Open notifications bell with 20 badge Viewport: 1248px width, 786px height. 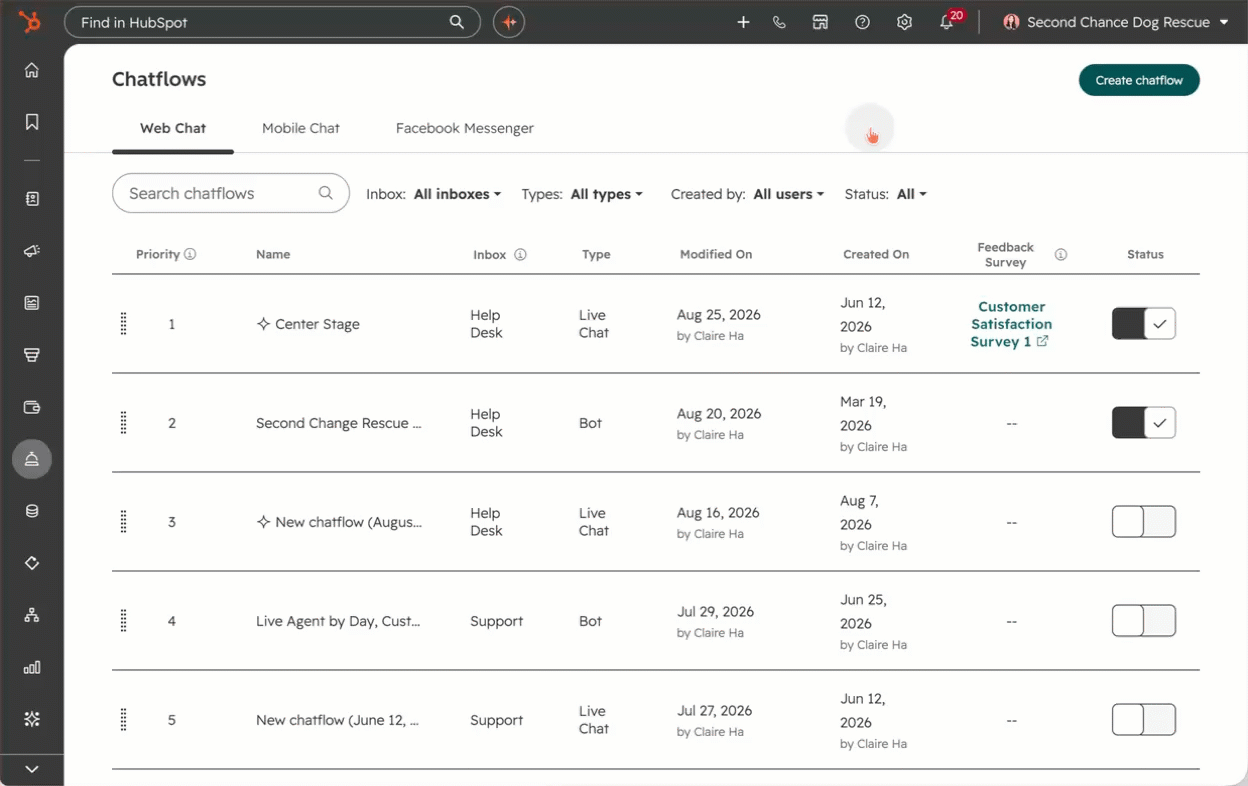947,22
